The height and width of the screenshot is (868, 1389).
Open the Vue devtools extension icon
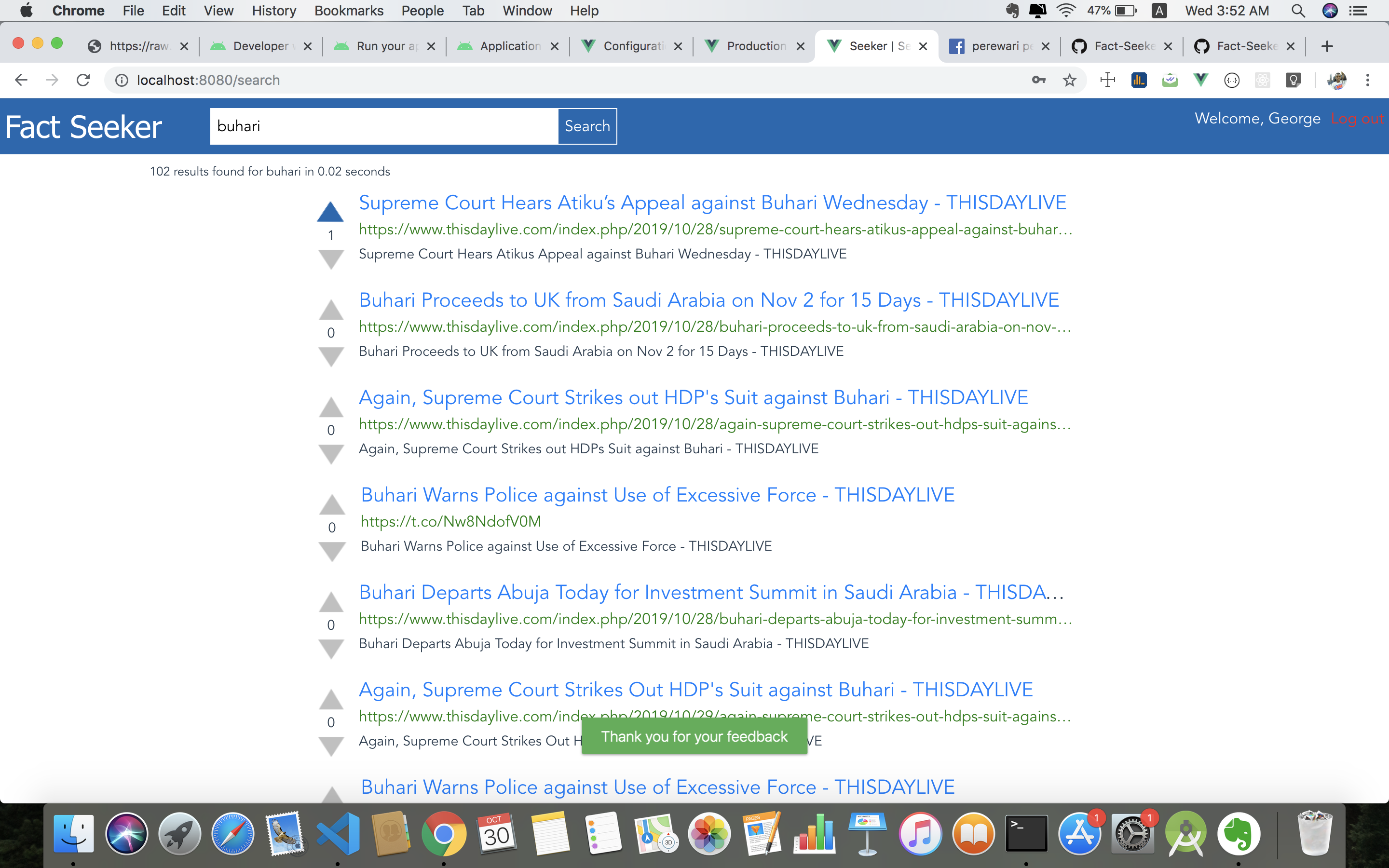1200,80
